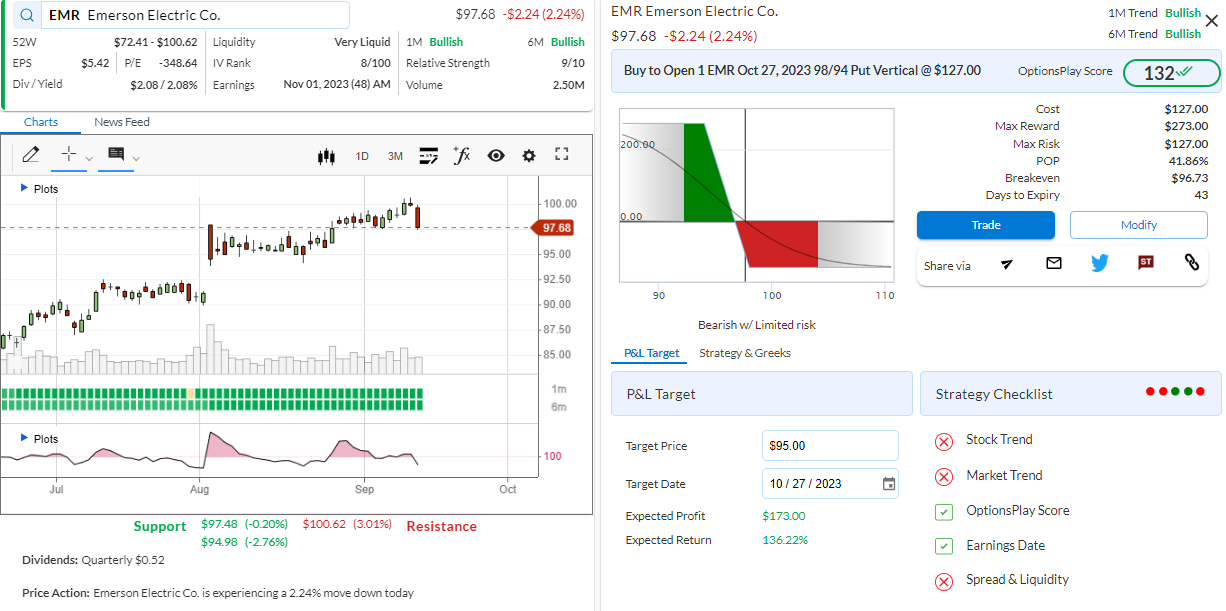Select the pencil drawing tool
The height and width of the screenshot is (611, 1226).
[30, 155]
